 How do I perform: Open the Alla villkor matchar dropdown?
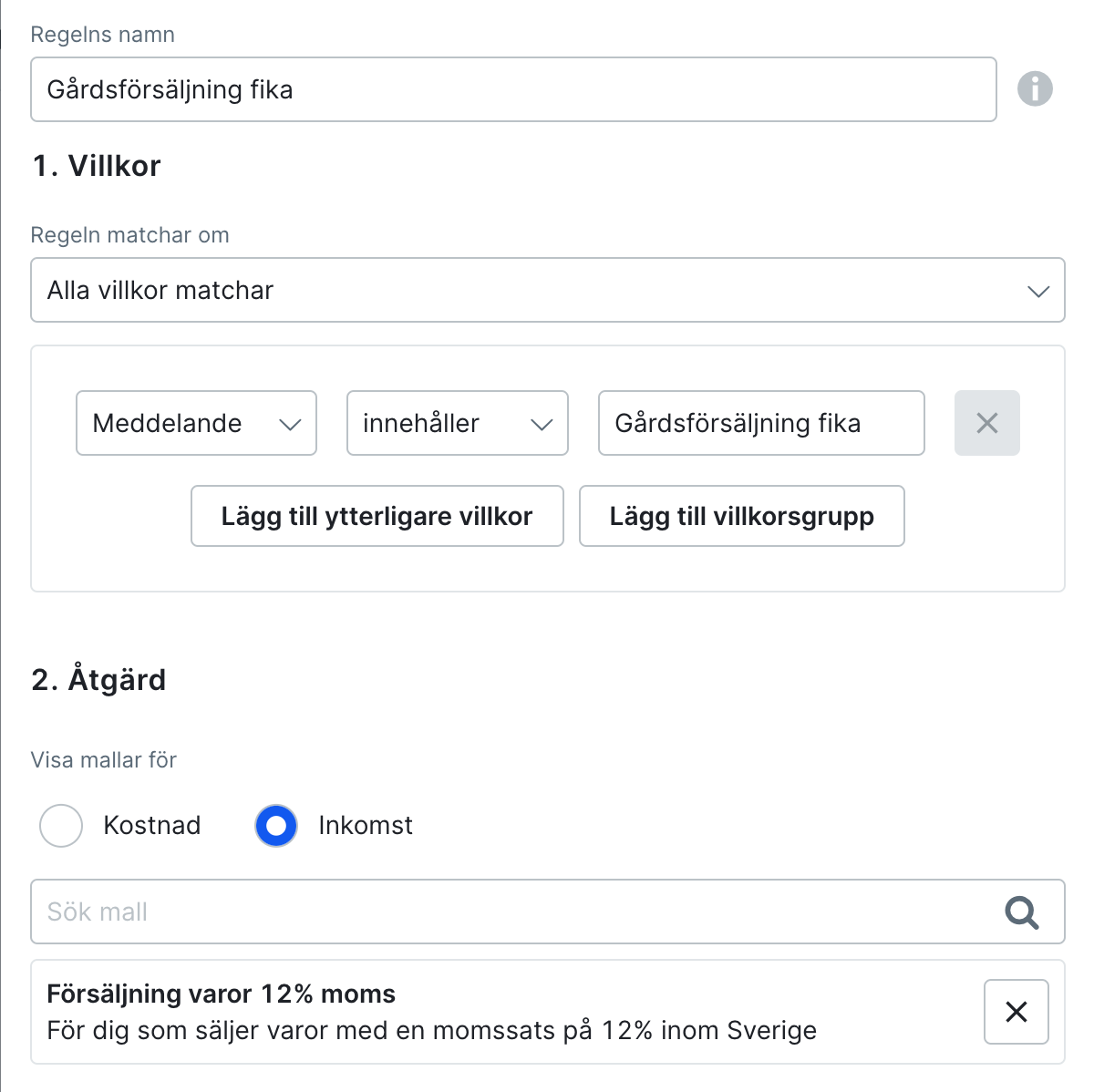pos(547,290)
